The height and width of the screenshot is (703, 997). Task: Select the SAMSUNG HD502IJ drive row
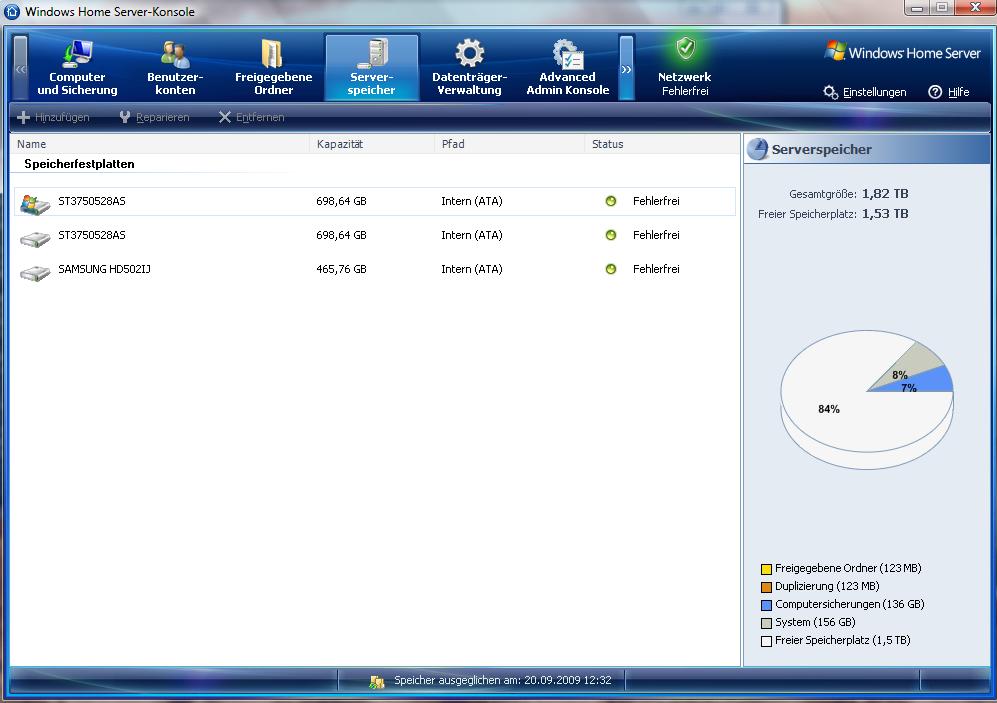coord(104,269)
